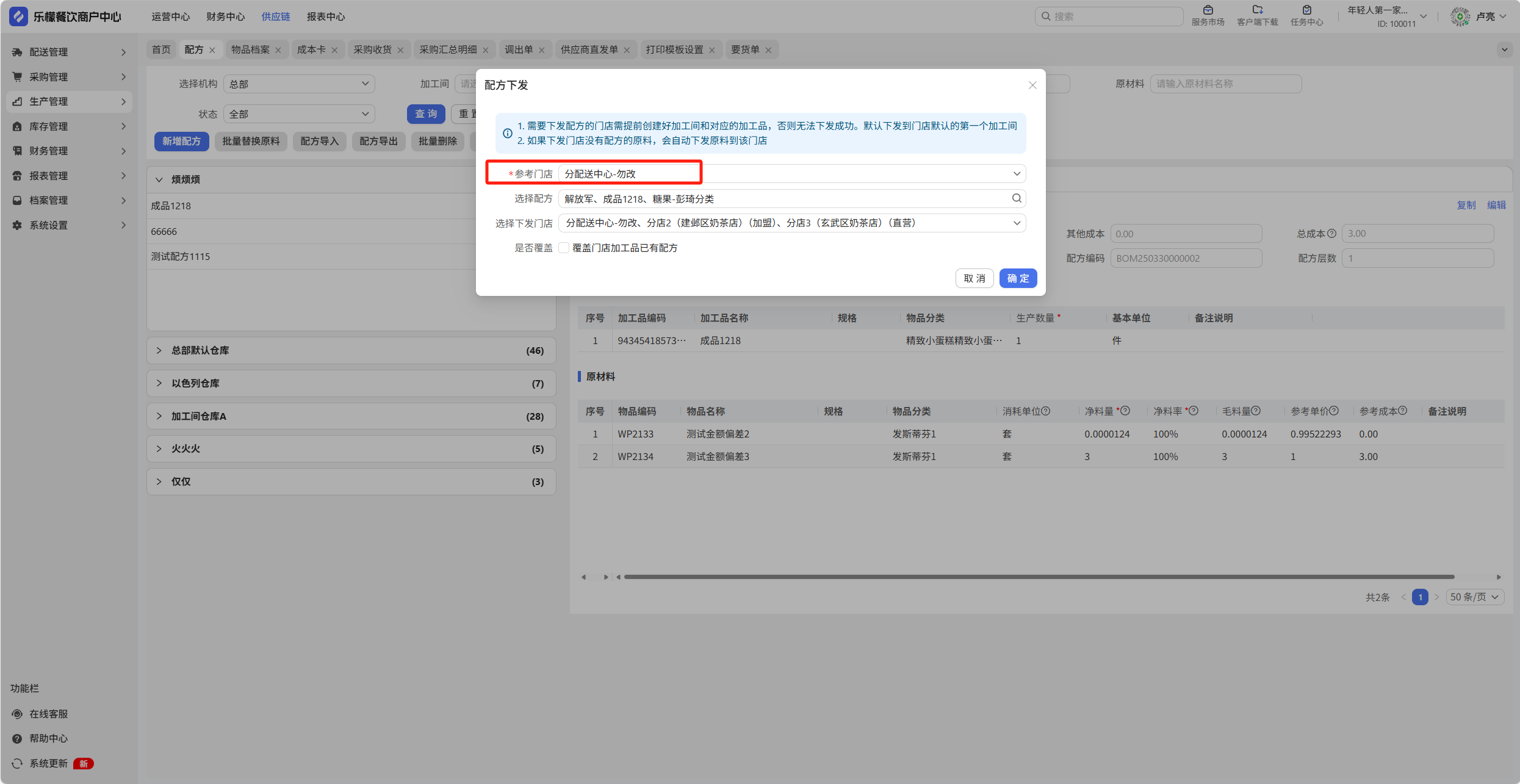
Task: Click the 批量替换原料 button
Action: tap(251, 142)
